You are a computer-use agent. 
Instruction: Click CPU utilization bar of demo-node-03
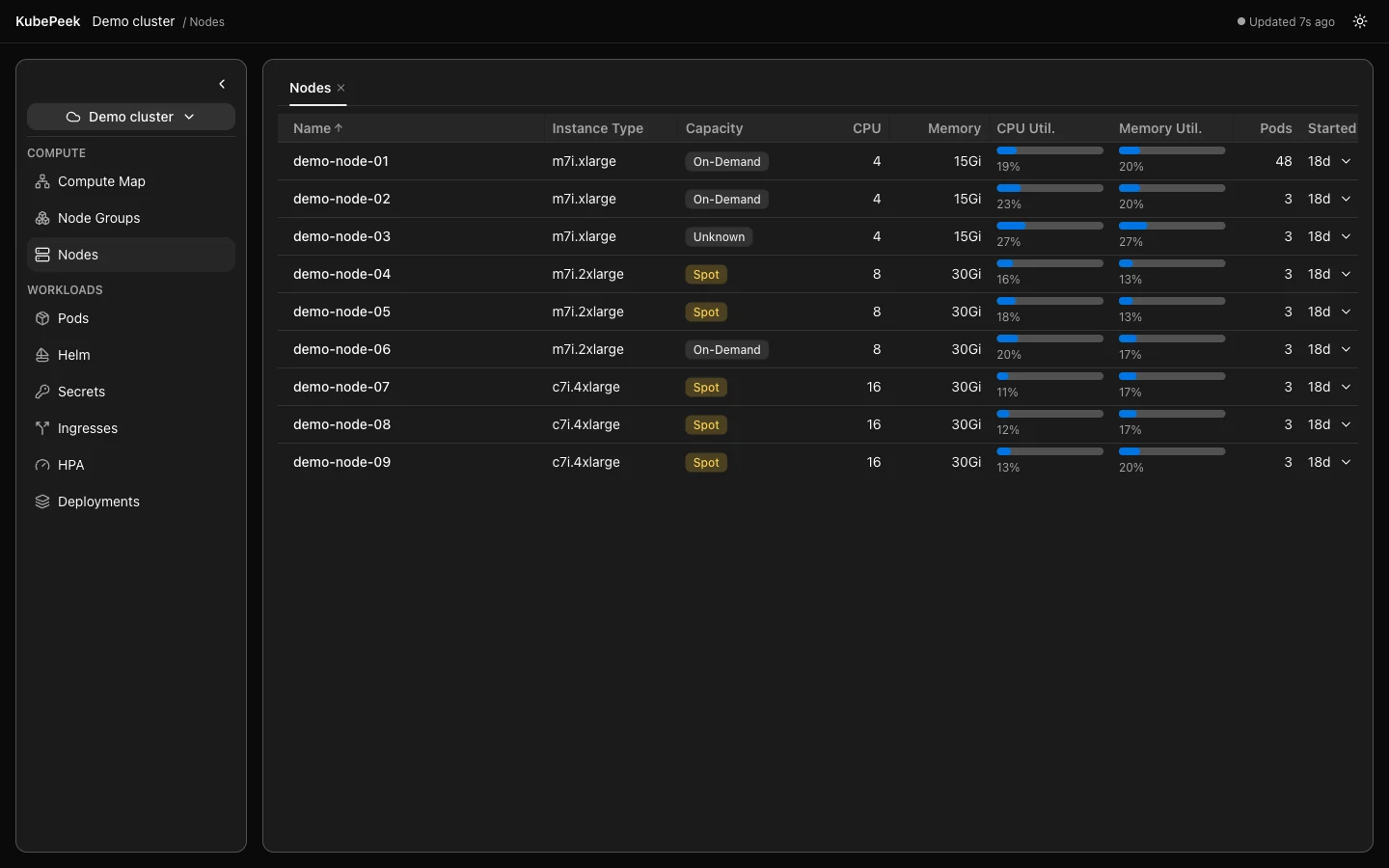coord(1049,226)
